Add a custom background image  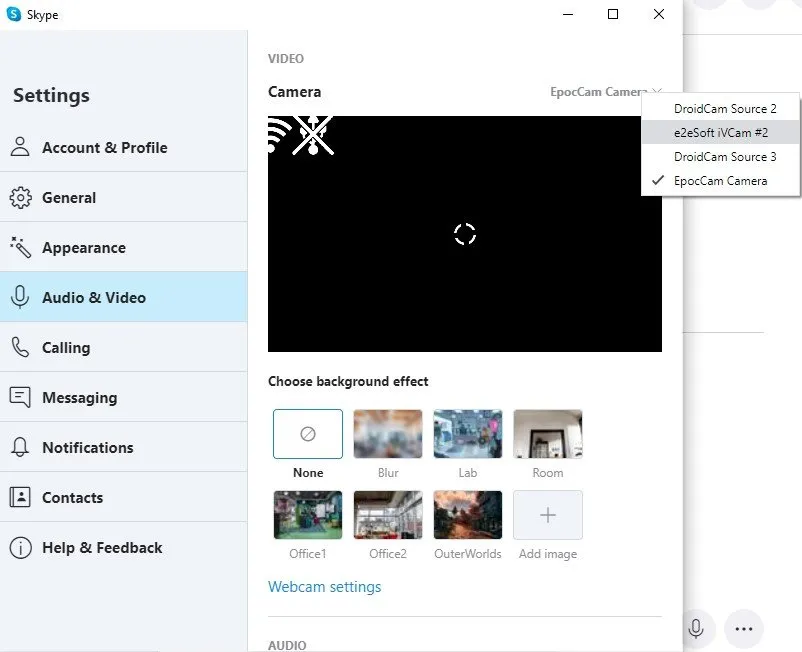[548, 515]
